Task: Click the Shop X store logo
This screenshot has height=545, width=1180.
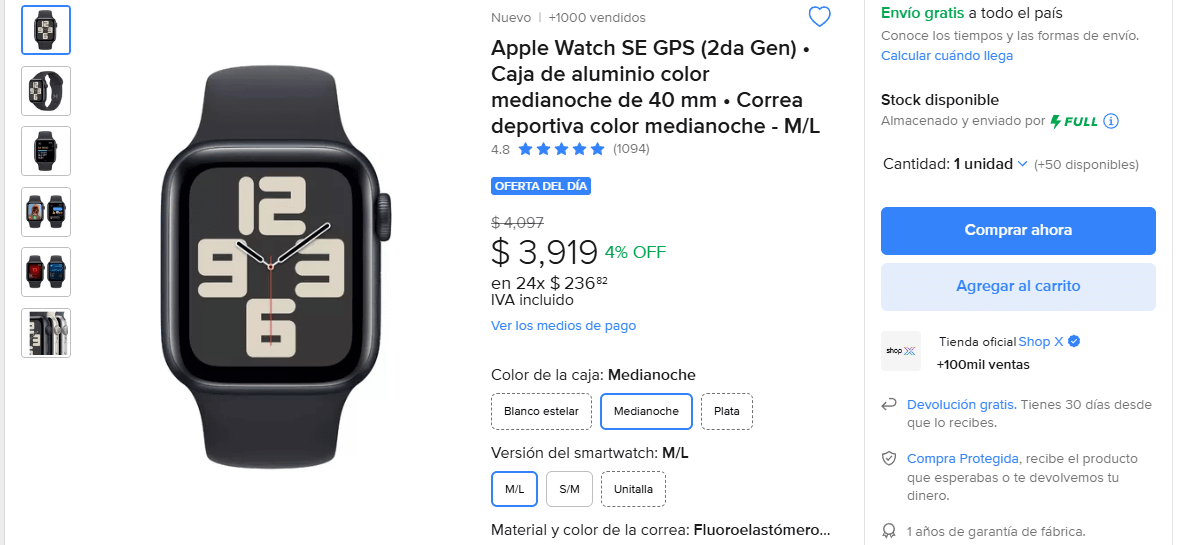Action: click(901, 351)
